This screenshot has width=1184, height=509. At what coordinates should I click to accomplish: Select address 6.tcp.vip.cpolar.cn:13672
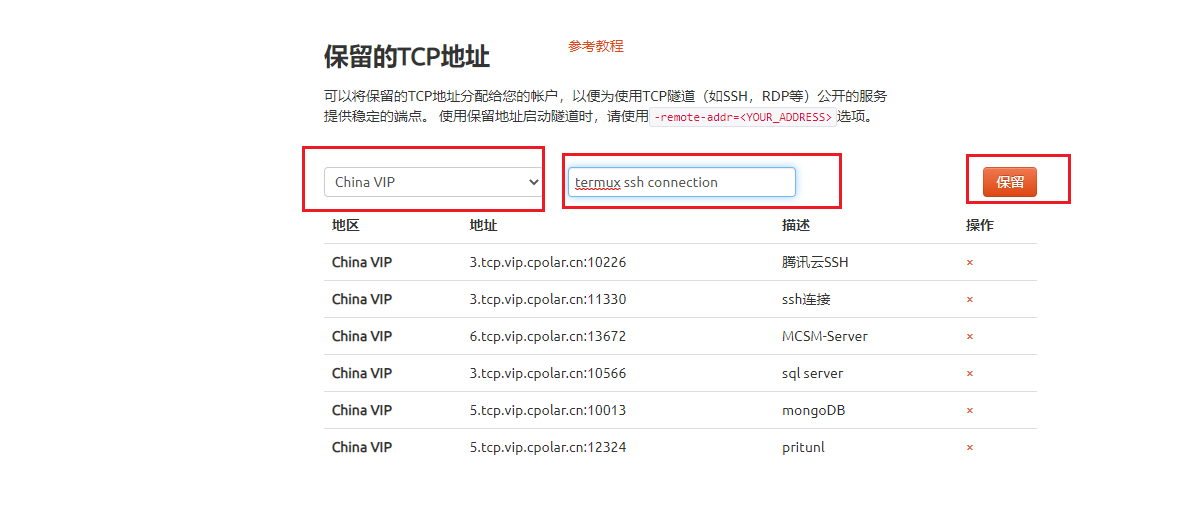tap(547, 337)
